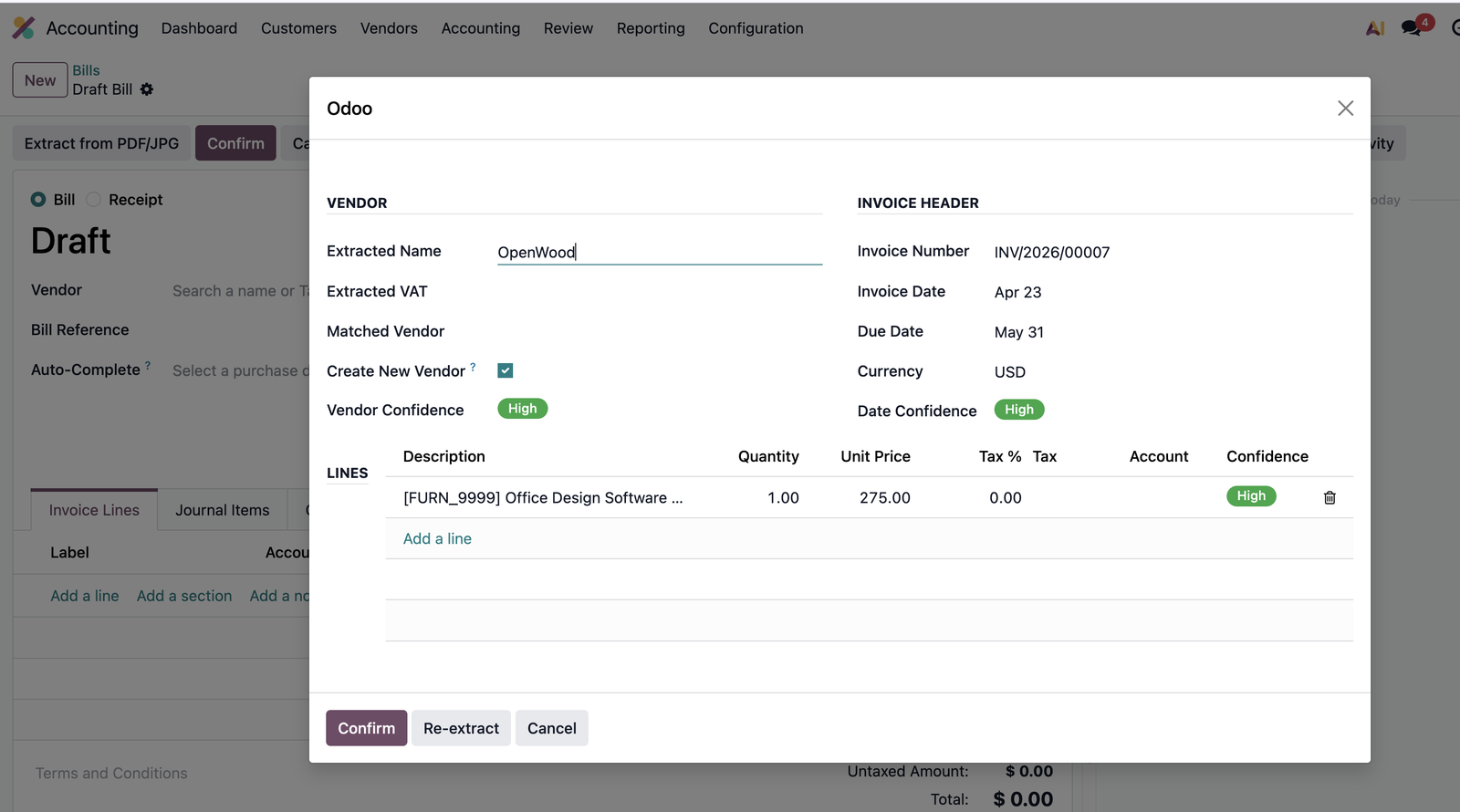Image resolution: width=1460 pixels, height=812 pixels.
Task: Open the Vendors menu
Action: pyautogui.click(x=389, y=28)
